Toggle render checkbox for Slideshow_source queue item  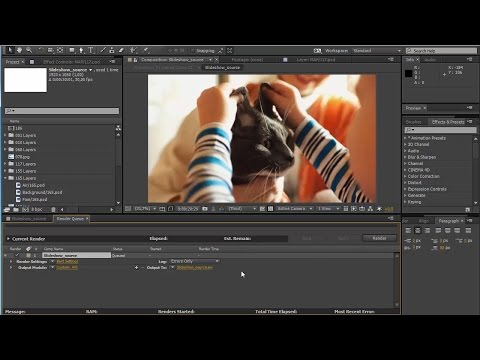17,255
